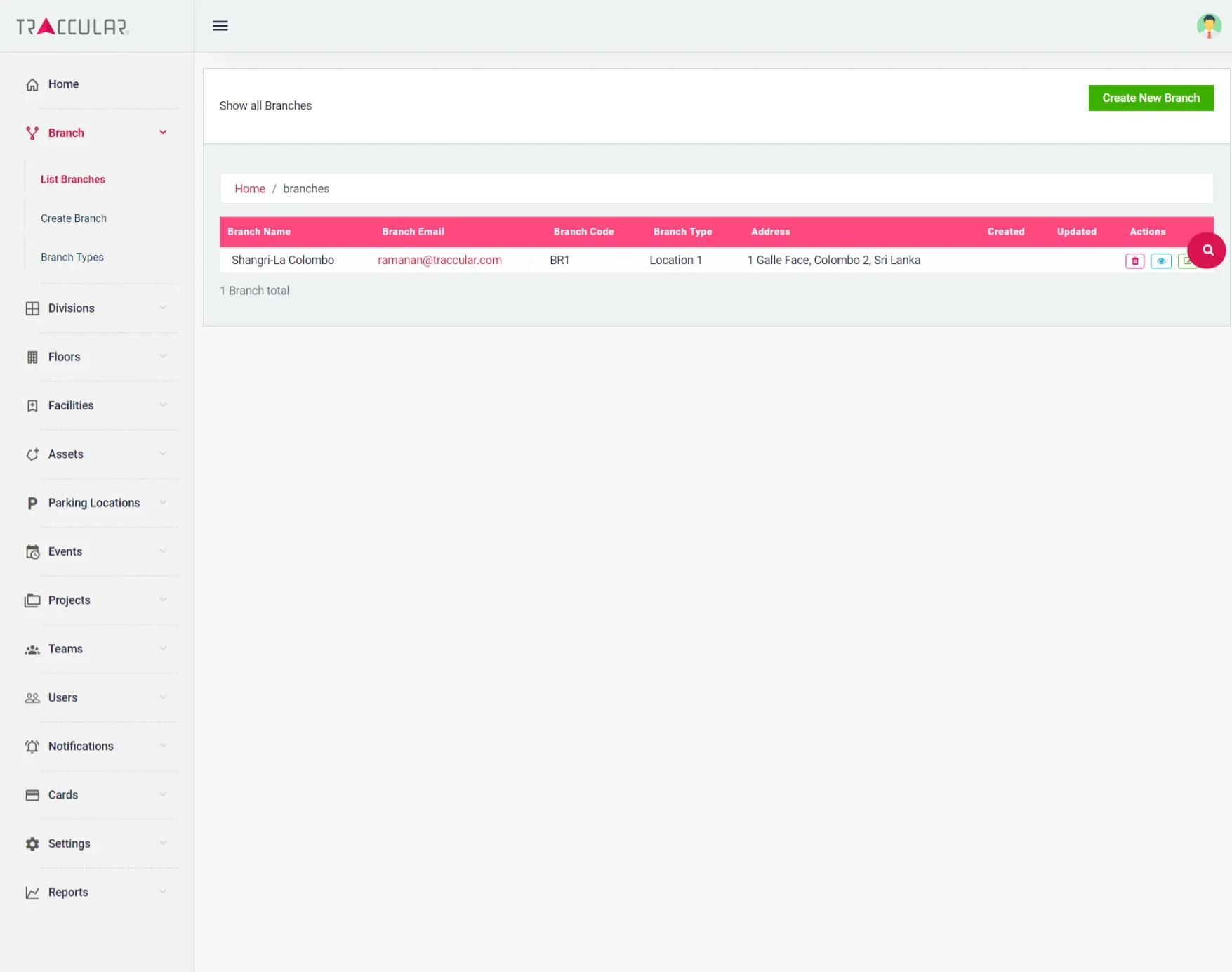The height and width of the screenshot is (972, 1232).
Task: Select List Branches in sidebar
Action: tap(73, 180)
